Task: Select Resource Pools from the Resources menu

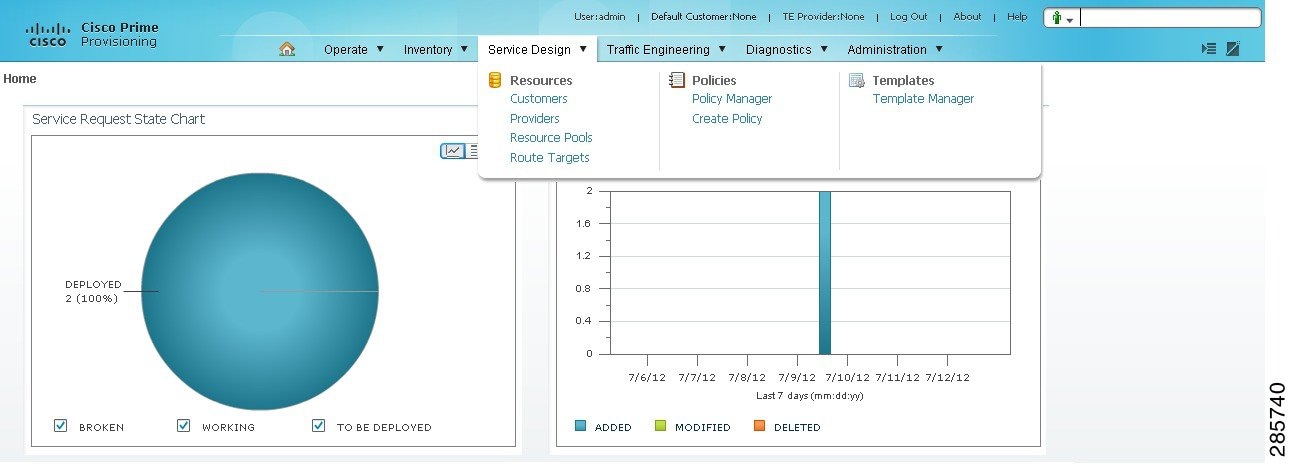Action: [x=551, y=138]
